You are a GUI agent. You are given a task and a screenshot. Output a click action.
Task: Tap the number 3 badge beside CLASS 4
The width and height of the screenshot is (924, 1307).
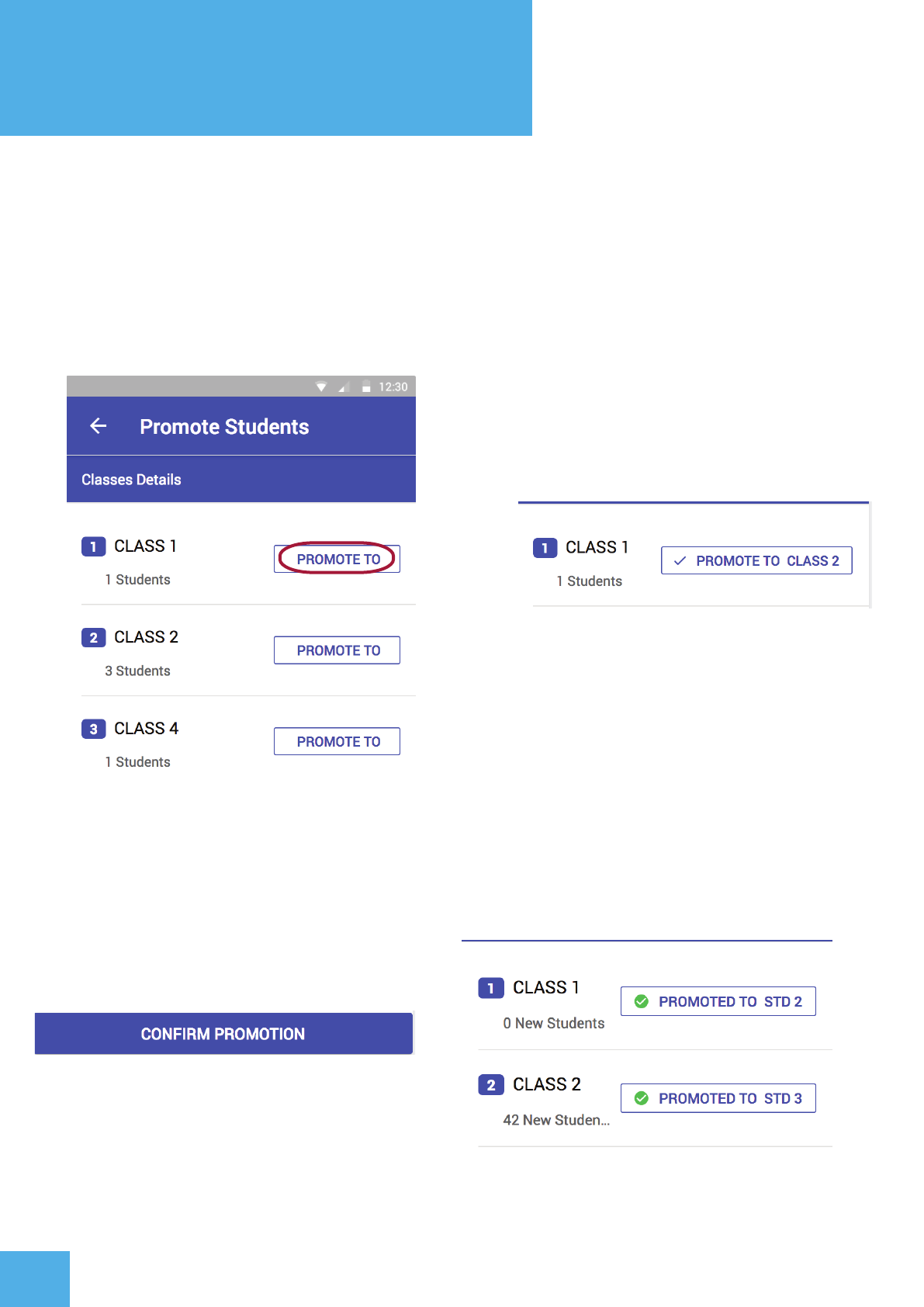coord(93,729)
